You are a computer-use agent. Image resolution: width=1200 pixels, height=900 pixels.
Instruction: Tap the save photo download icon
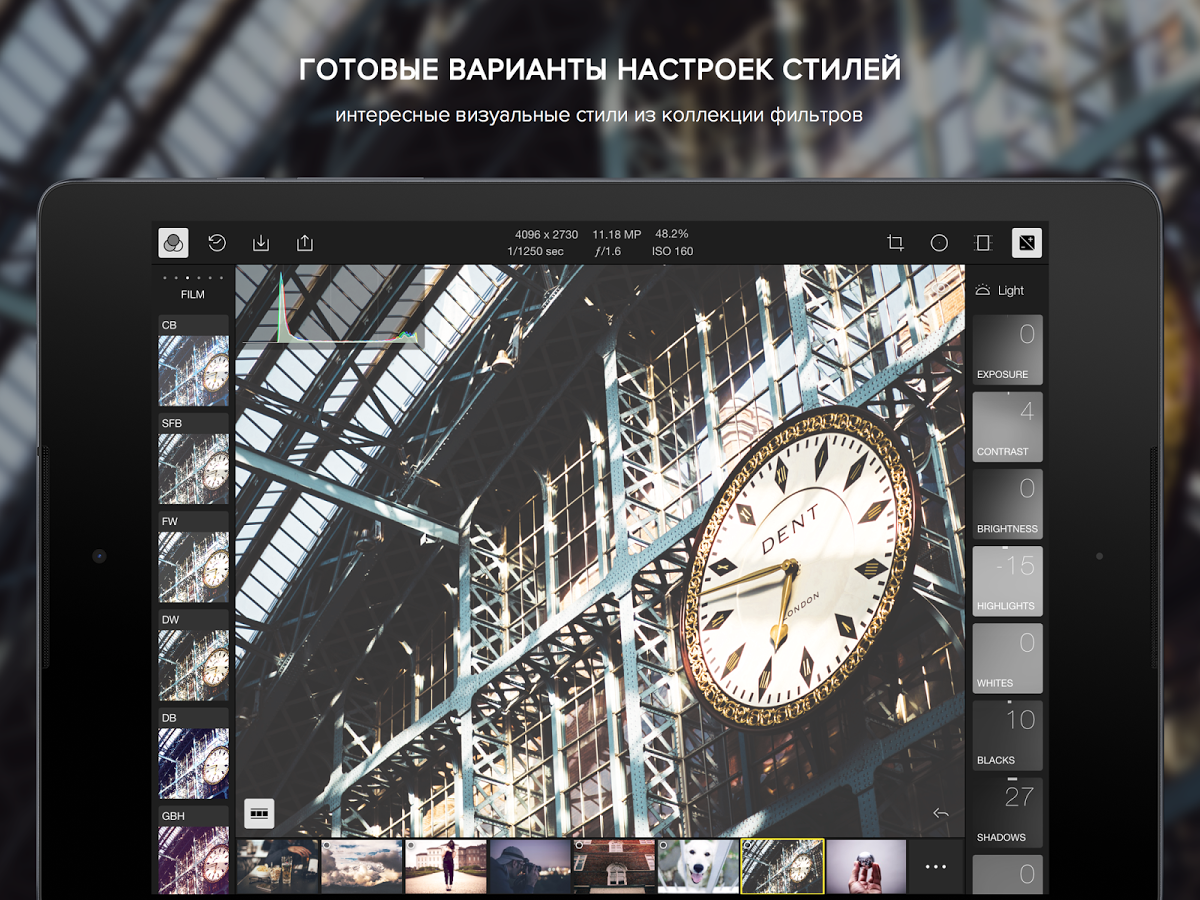[x=261, y=243]
